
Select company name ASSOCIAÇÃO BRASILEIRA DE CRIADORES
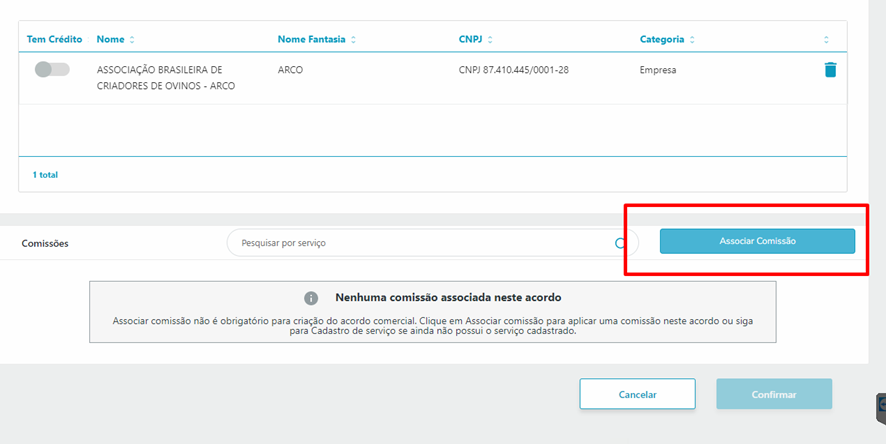(166, 77)
